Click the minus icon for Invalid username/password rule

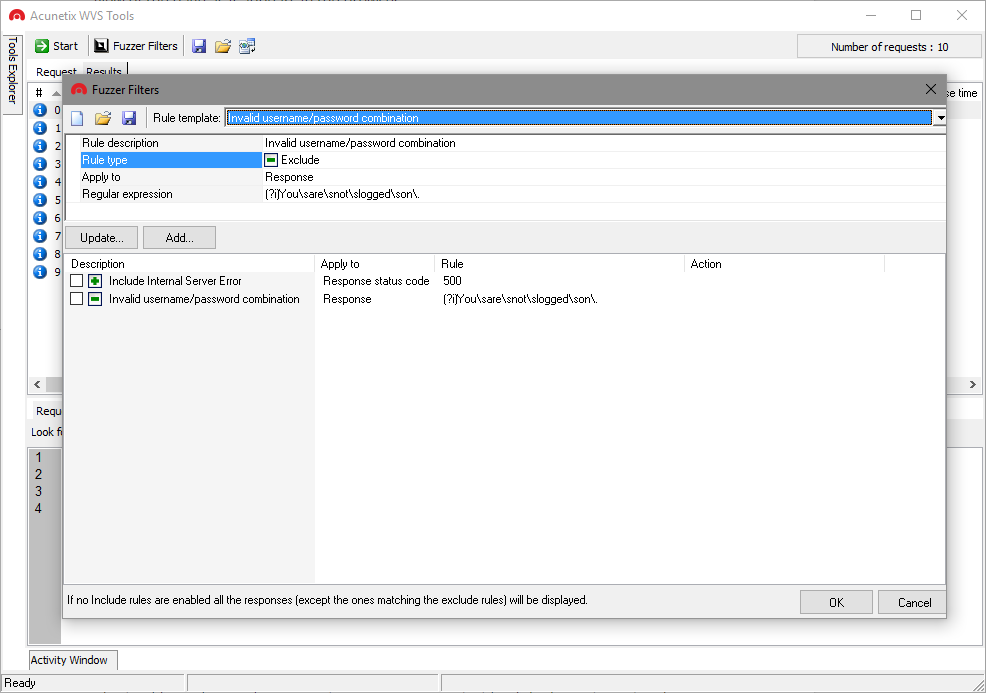click(x=95, y=299)
